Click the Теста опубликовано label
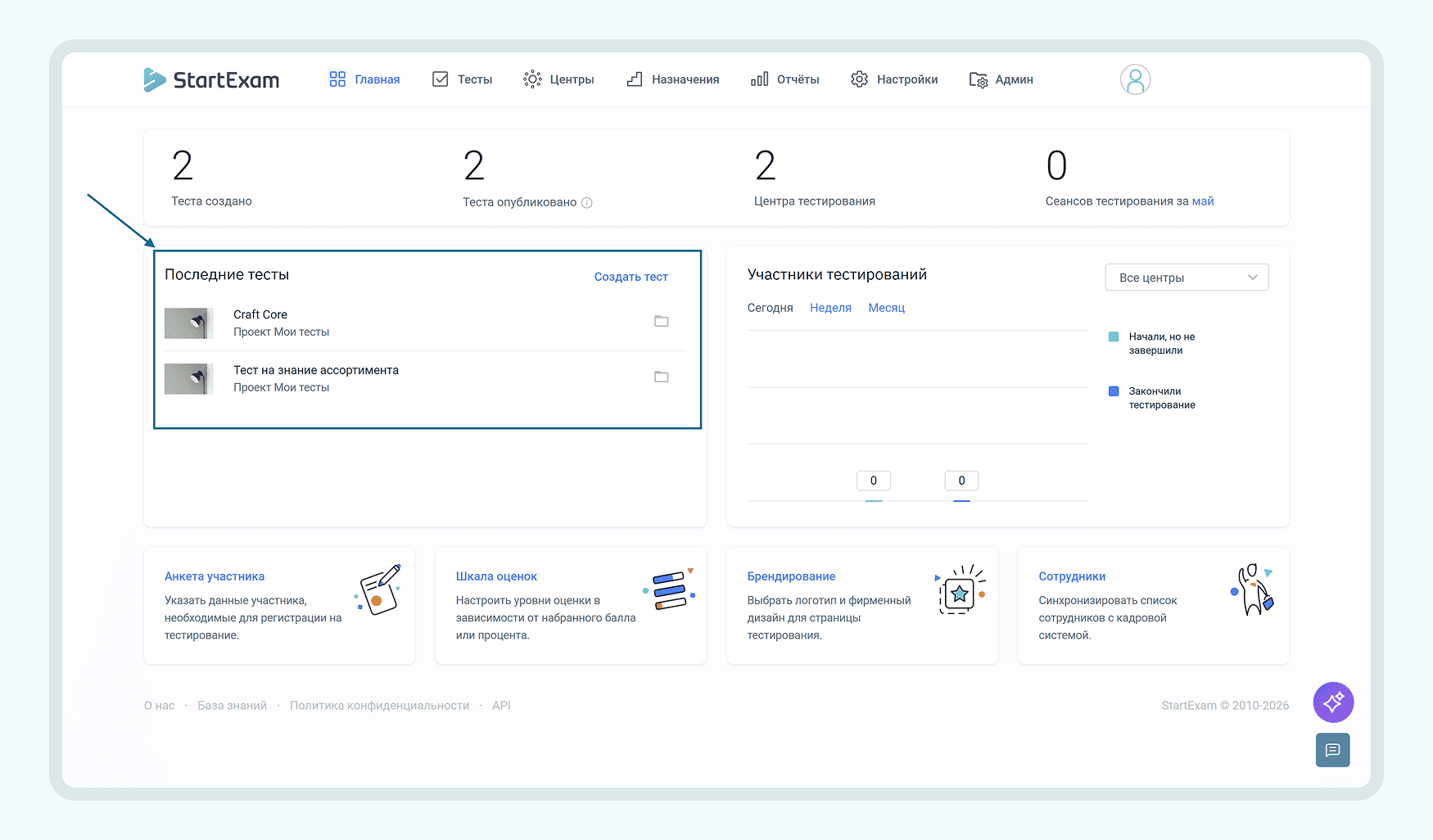 pyautogui.click(x=519, y=202)
